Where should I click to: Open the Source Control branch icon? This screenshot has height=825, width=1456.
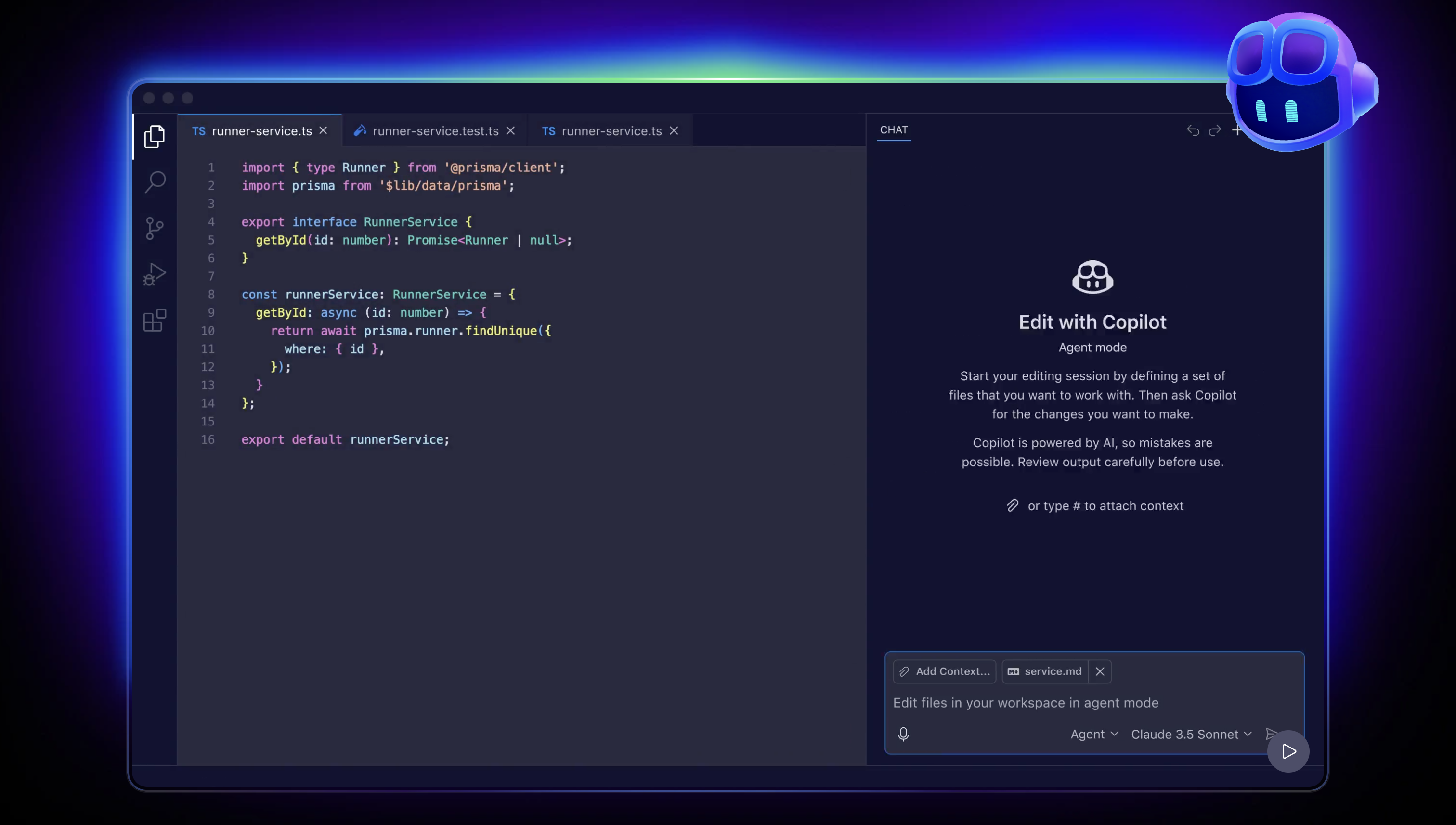point(154,228)
